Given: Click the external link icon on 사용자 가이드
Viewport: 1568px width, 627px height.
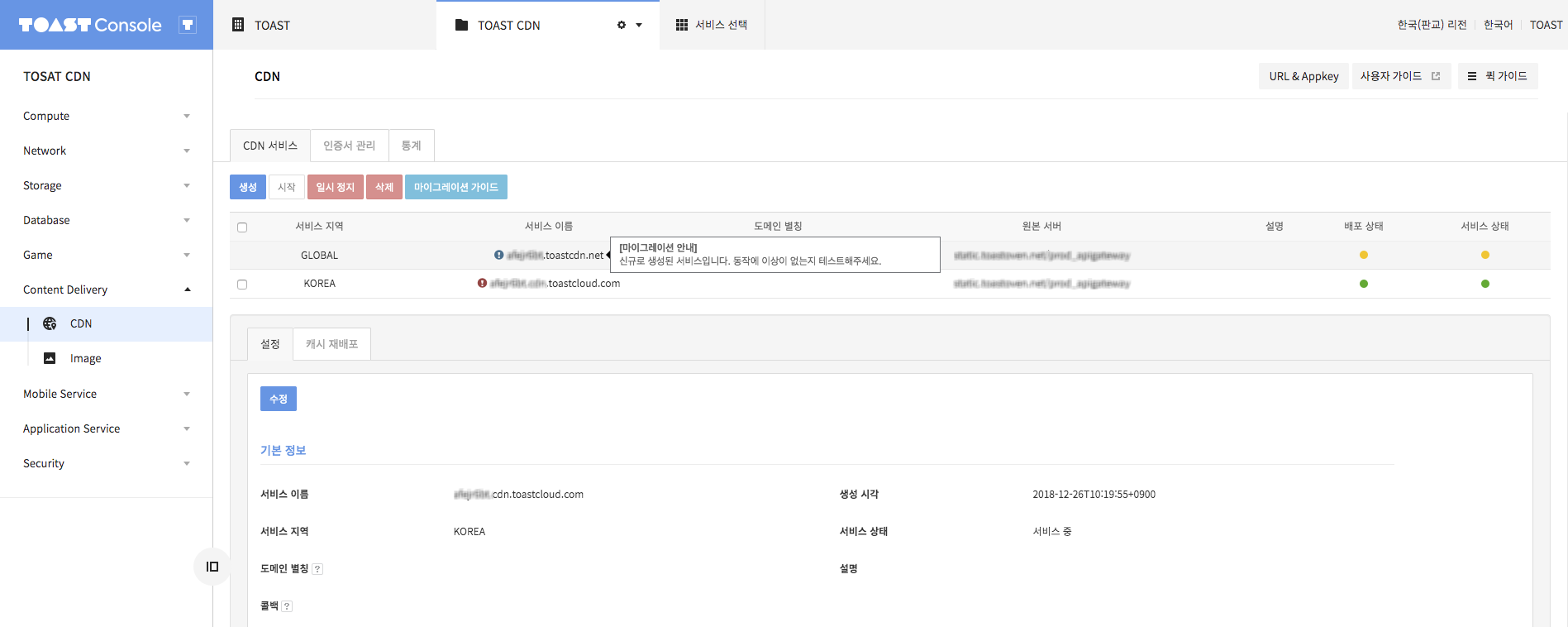Looking at the screenshot, I should pyautogui.click(x=1436, y=76).
